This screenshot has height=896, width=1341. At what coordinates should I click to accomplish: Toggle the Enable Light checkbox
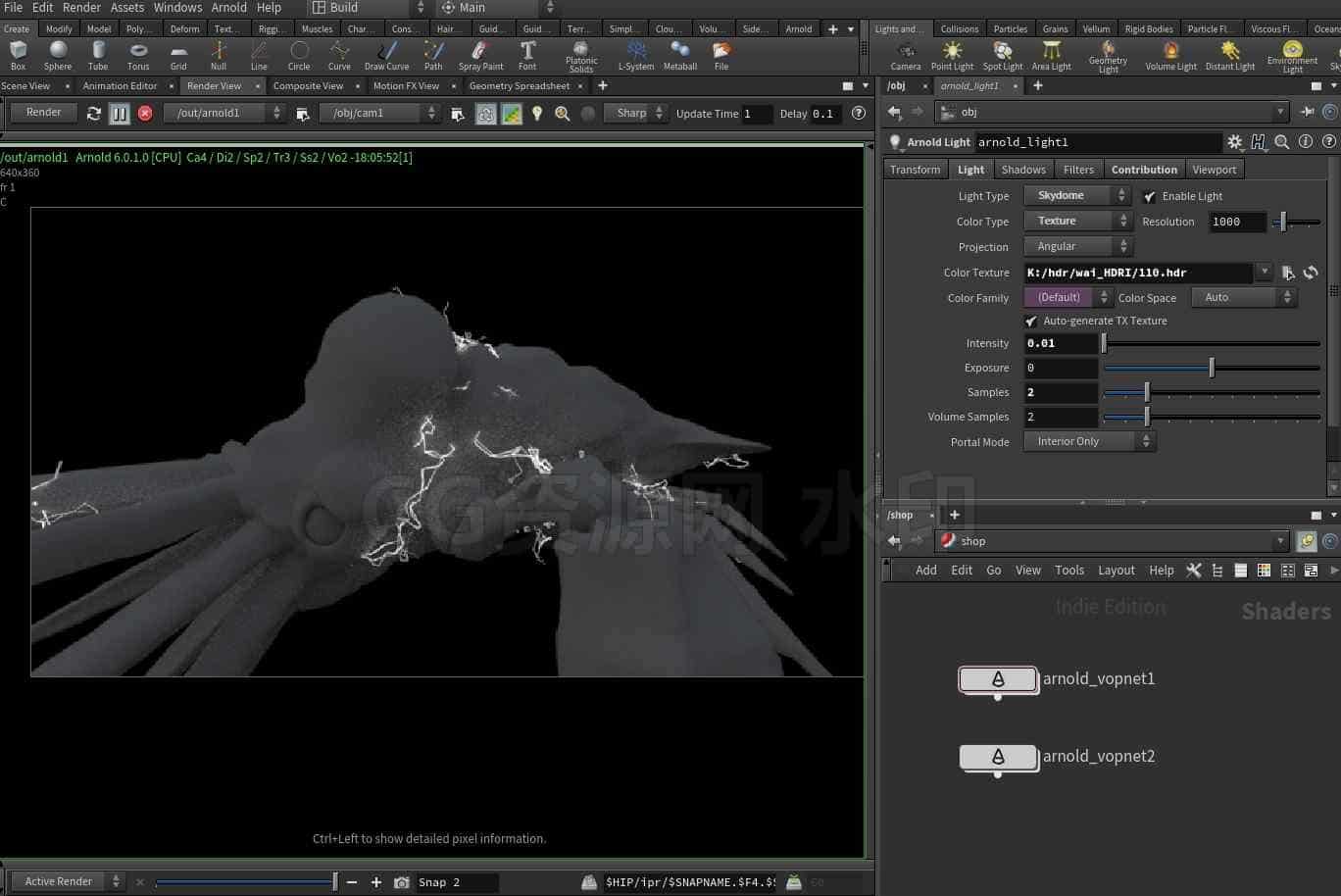1149,196
